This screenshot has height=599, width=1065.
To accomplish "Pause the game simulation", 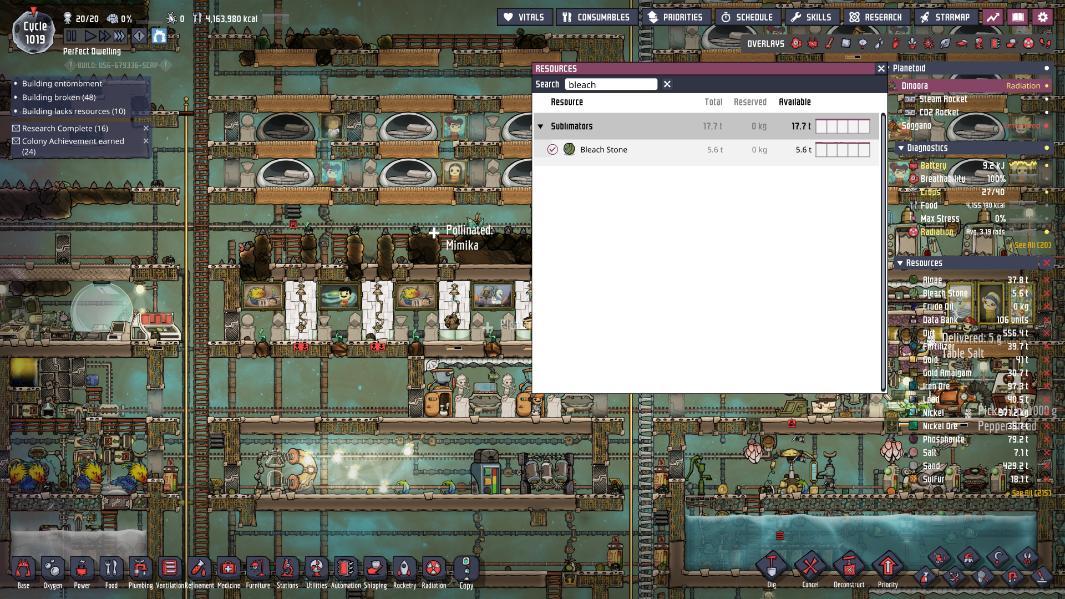I will tap(71, 36).
